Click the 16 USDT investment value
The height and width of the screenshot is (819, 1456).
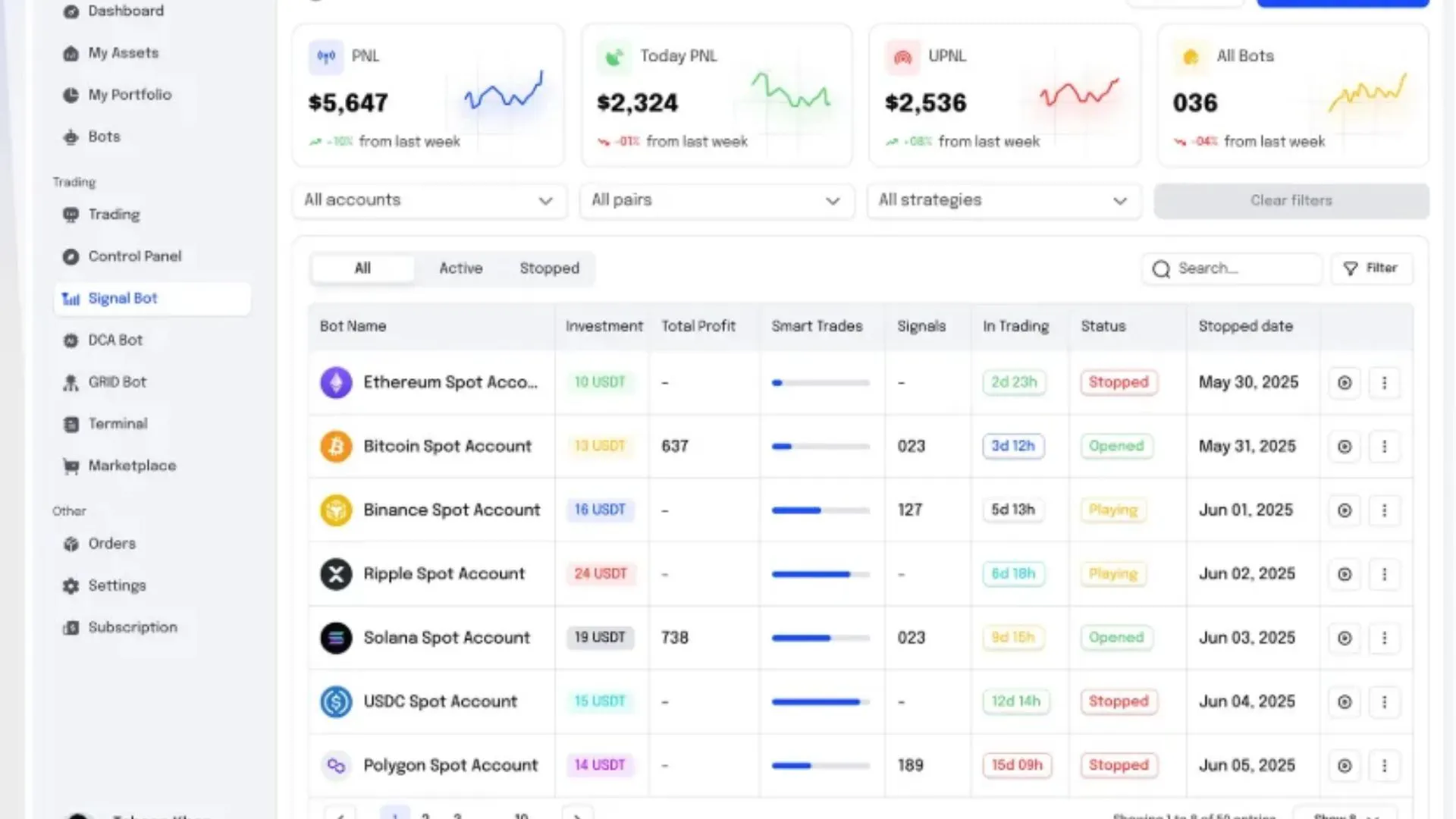pyautogui.click(x=600, y=510)
